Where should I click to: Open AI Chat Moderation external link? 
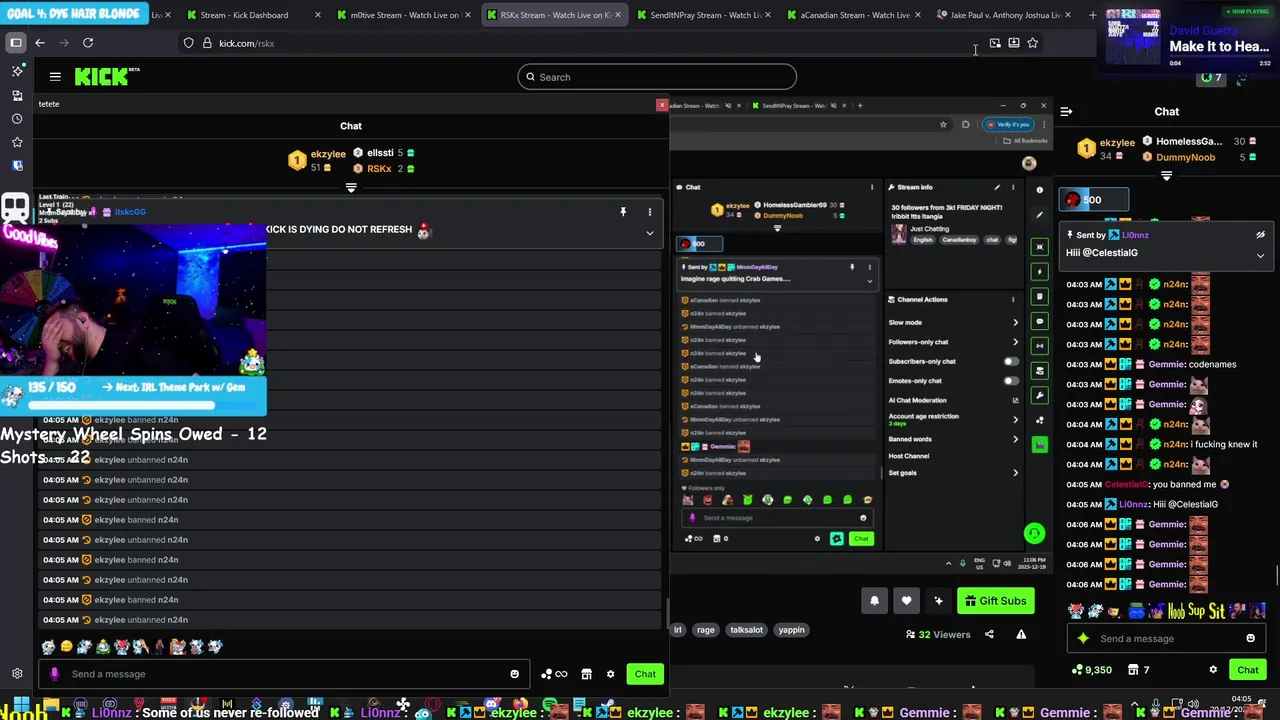point(1015,400)
